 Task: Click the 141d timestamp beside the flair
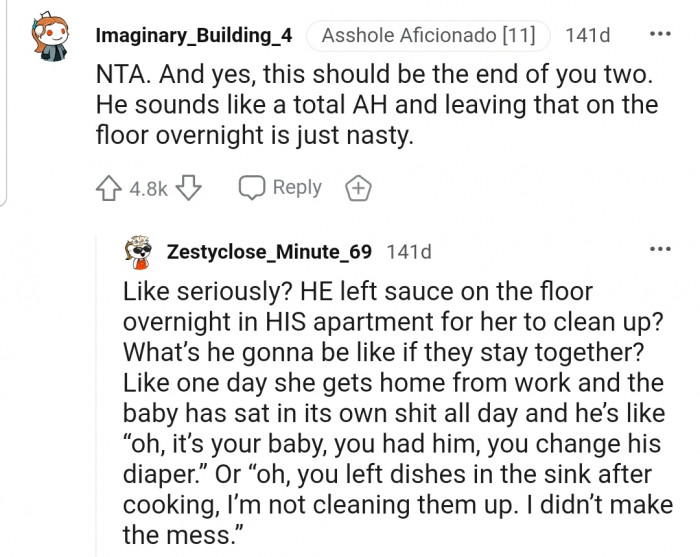587,36
